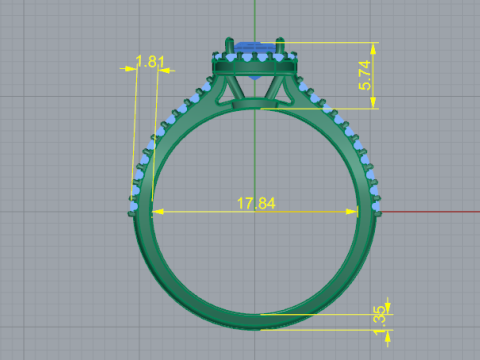Select the 1.35 shank thickness dimension text
Screen dimensions: 480x360
pos(379,320)
